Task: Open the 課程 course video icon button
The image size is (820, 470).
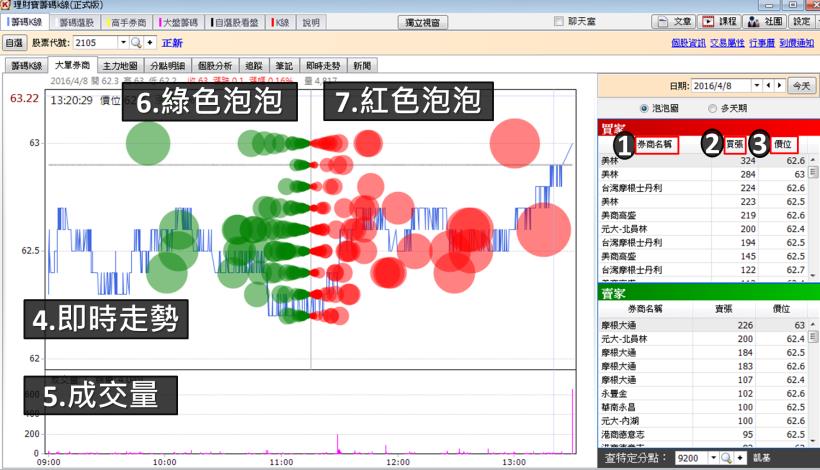Action: coord(720,21)
